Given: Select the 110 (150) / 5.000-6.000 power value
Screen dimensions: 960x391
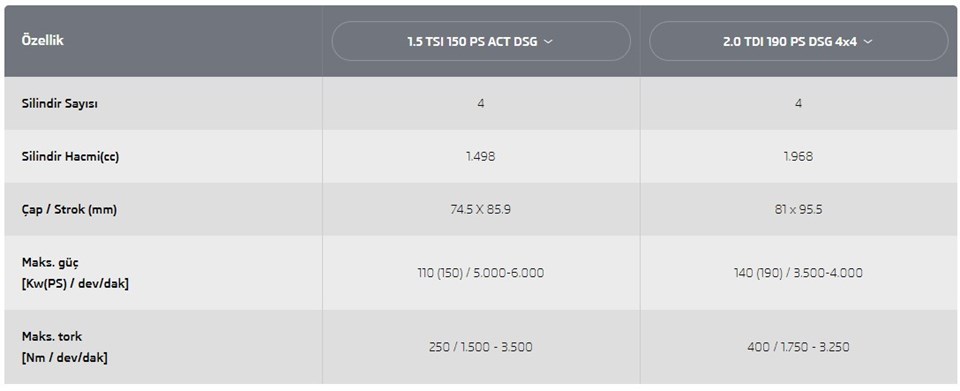Looking at the screenshot, I should 481,273.
